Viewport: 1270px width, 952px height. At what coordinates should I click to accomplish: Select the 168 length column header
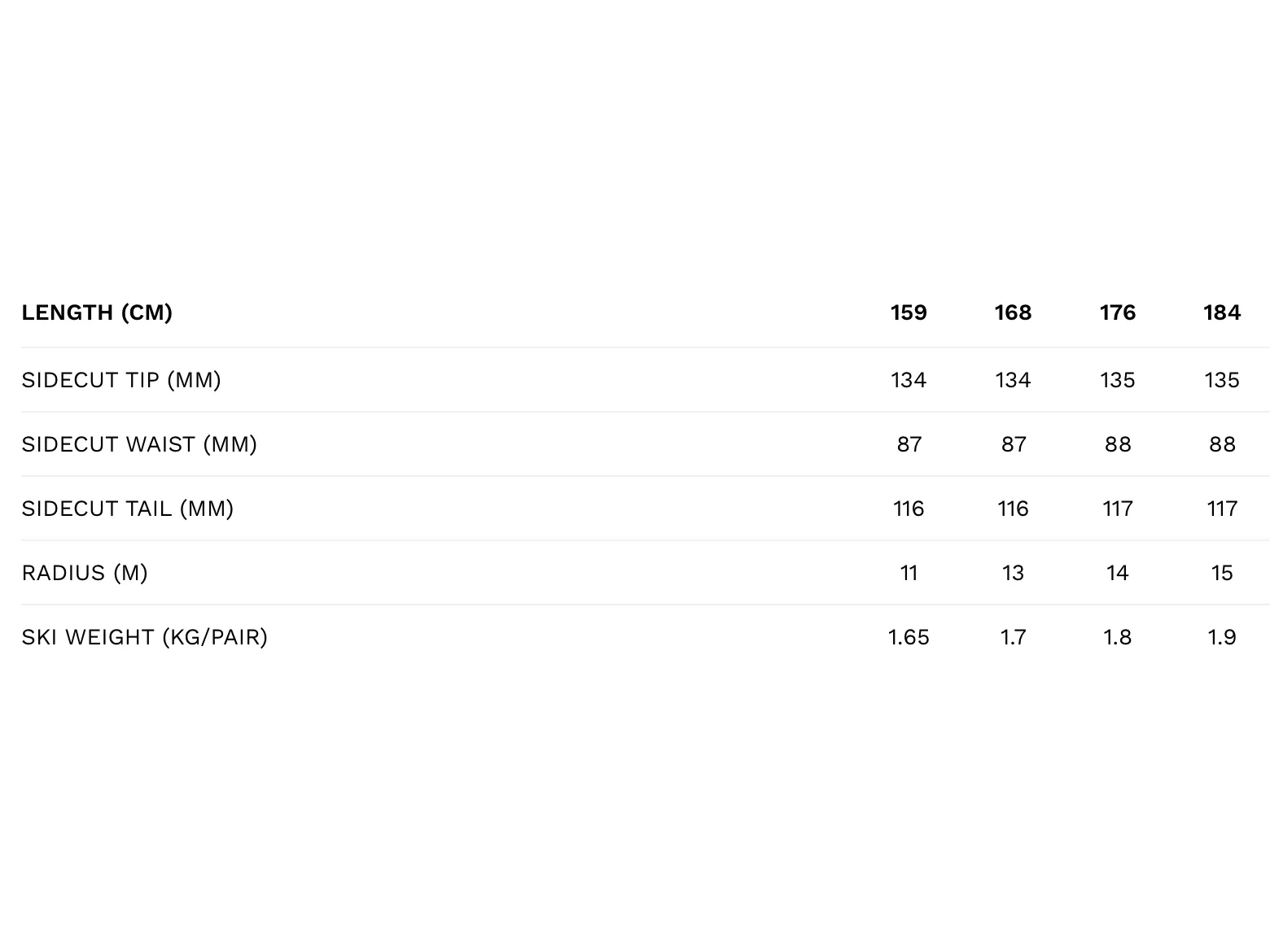pyautogui.click(x=1013, y=312)
